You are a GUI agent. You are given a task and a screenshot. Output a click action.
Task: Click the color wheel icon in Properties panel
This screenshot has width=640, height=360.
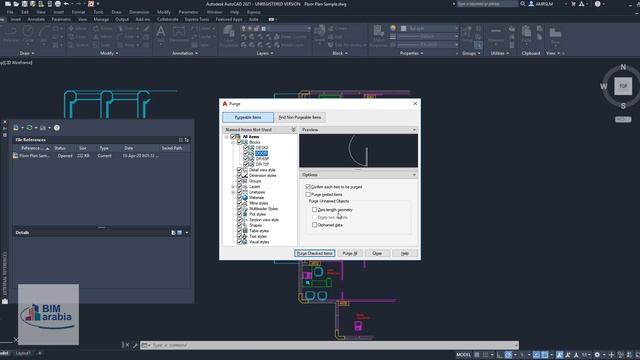point(393,28)
